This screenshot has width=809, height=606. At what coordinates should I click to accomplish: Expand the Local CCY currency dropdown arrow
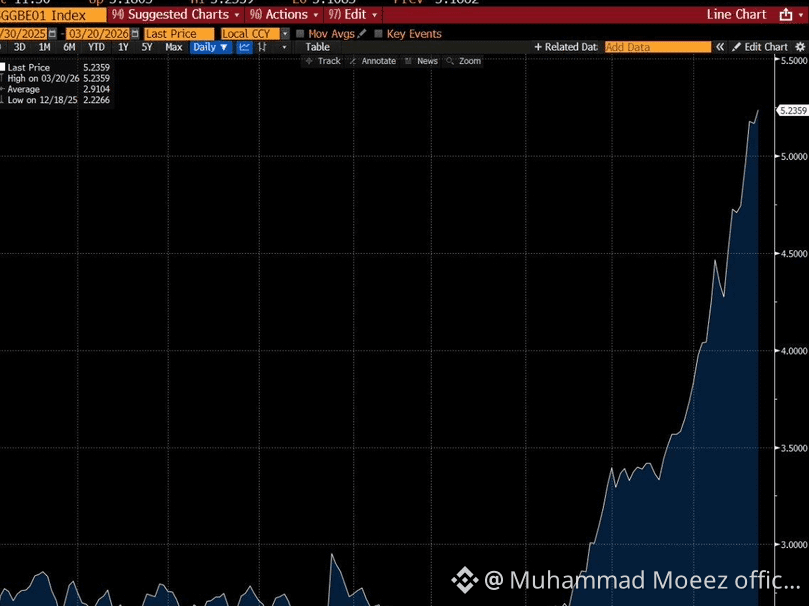(x=285, y=34)
